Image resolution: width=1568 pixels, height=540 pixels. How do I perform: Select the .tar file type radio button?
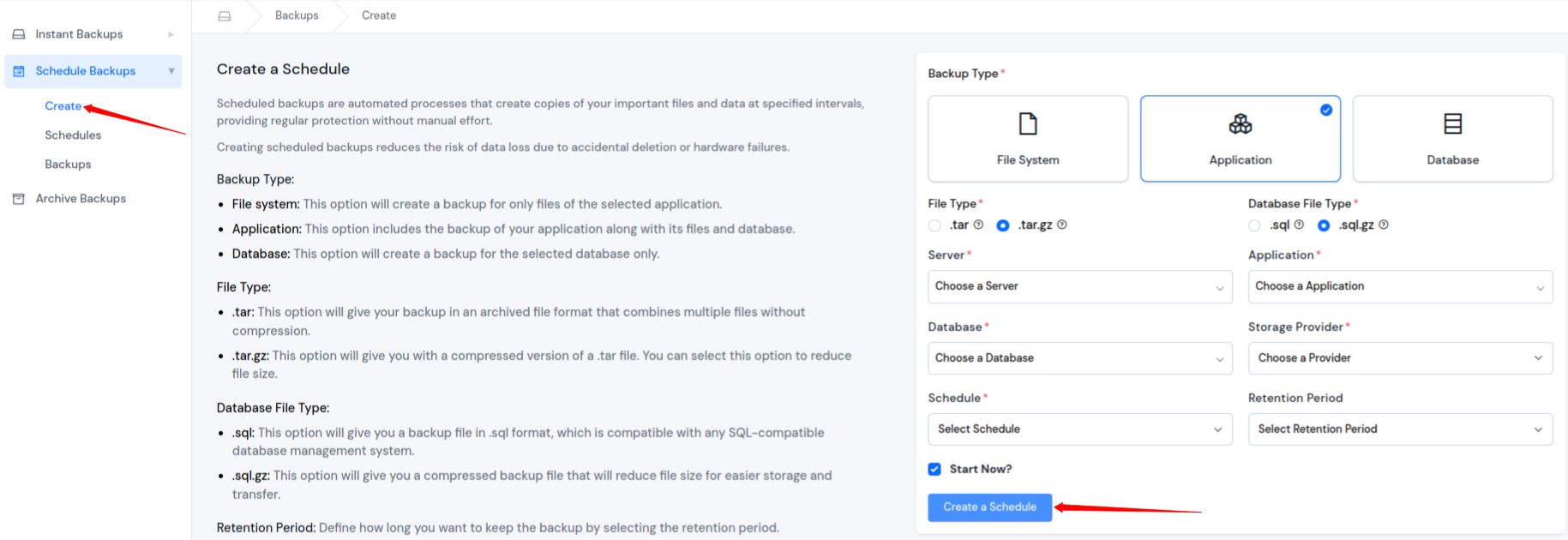[934, 225]
